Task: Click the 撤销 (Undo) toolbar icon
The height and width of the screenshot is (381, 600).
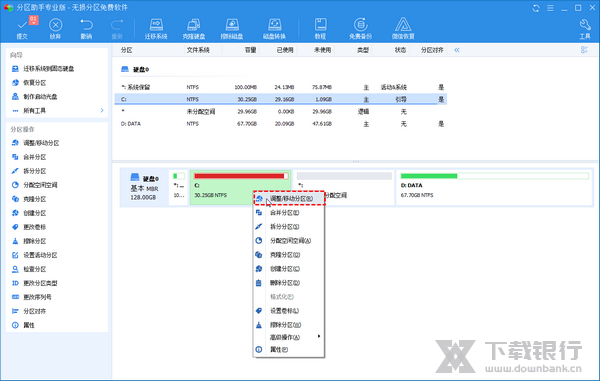Action: click(86, 29)
